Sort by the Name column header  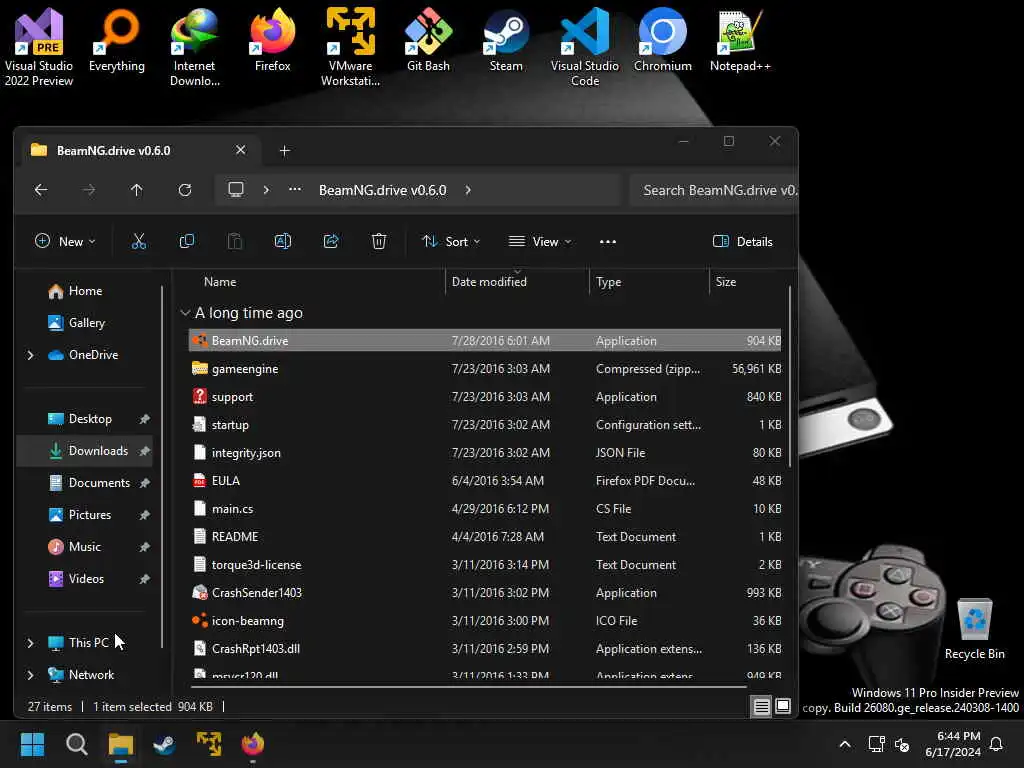(220, 282)
